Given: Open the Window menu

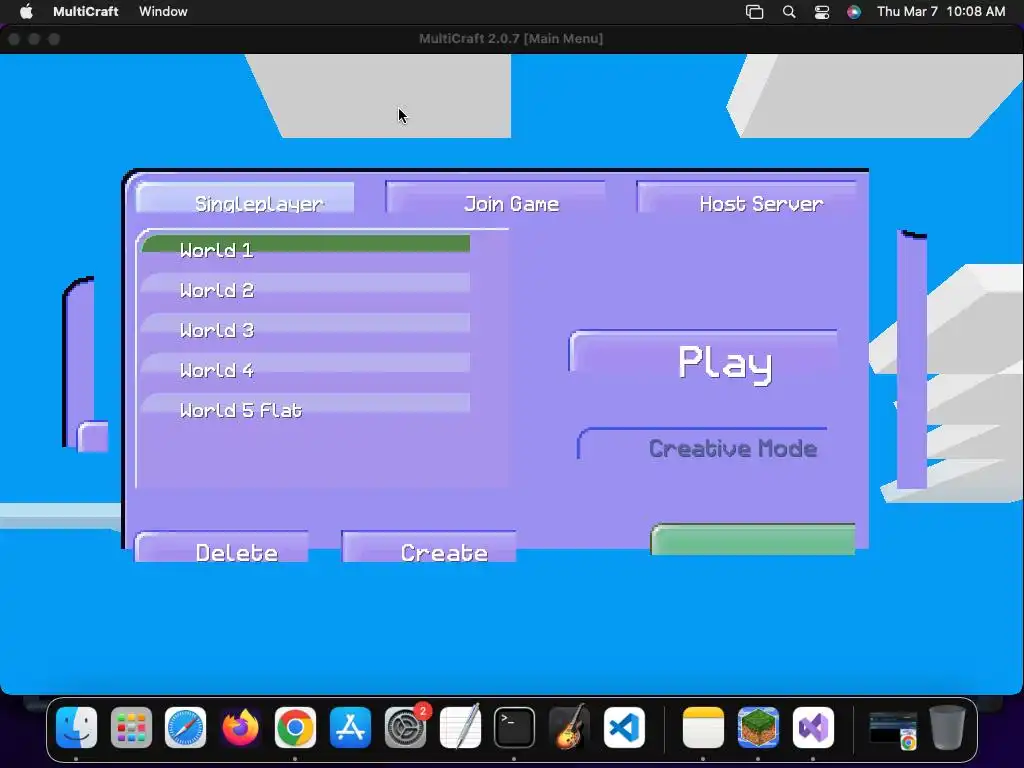Looking at the screenshot, I should tap(163, 11).
